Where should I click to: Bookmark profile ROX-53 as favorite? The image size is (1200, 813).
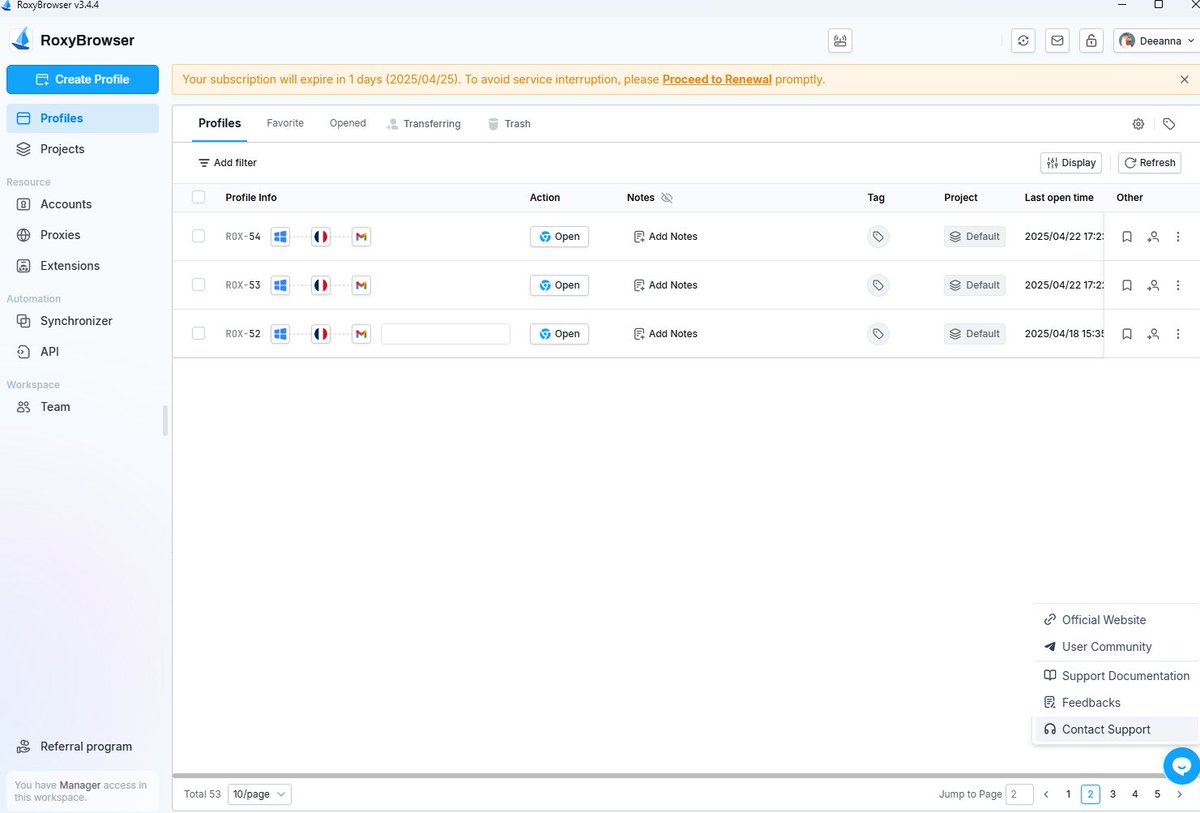click(1127, 285)
